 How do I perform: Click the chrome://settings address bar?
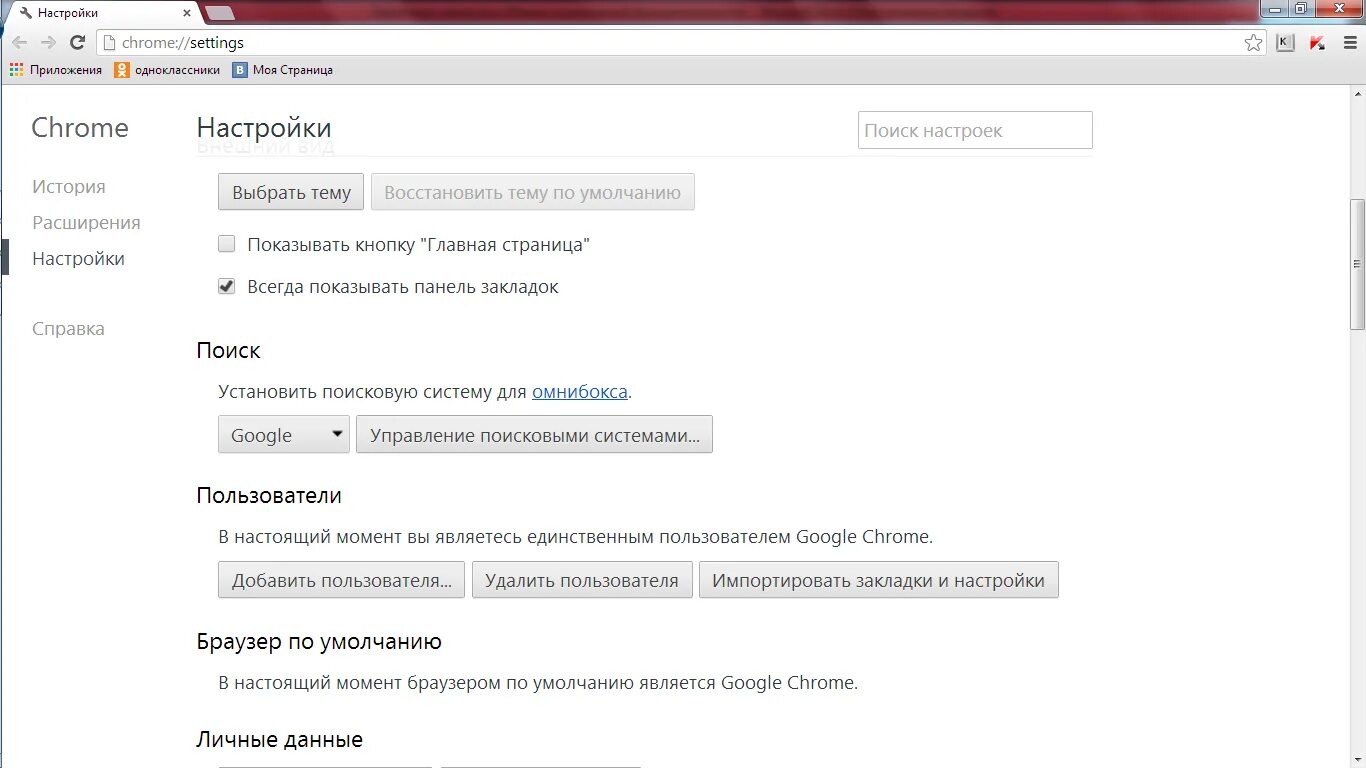670,43
